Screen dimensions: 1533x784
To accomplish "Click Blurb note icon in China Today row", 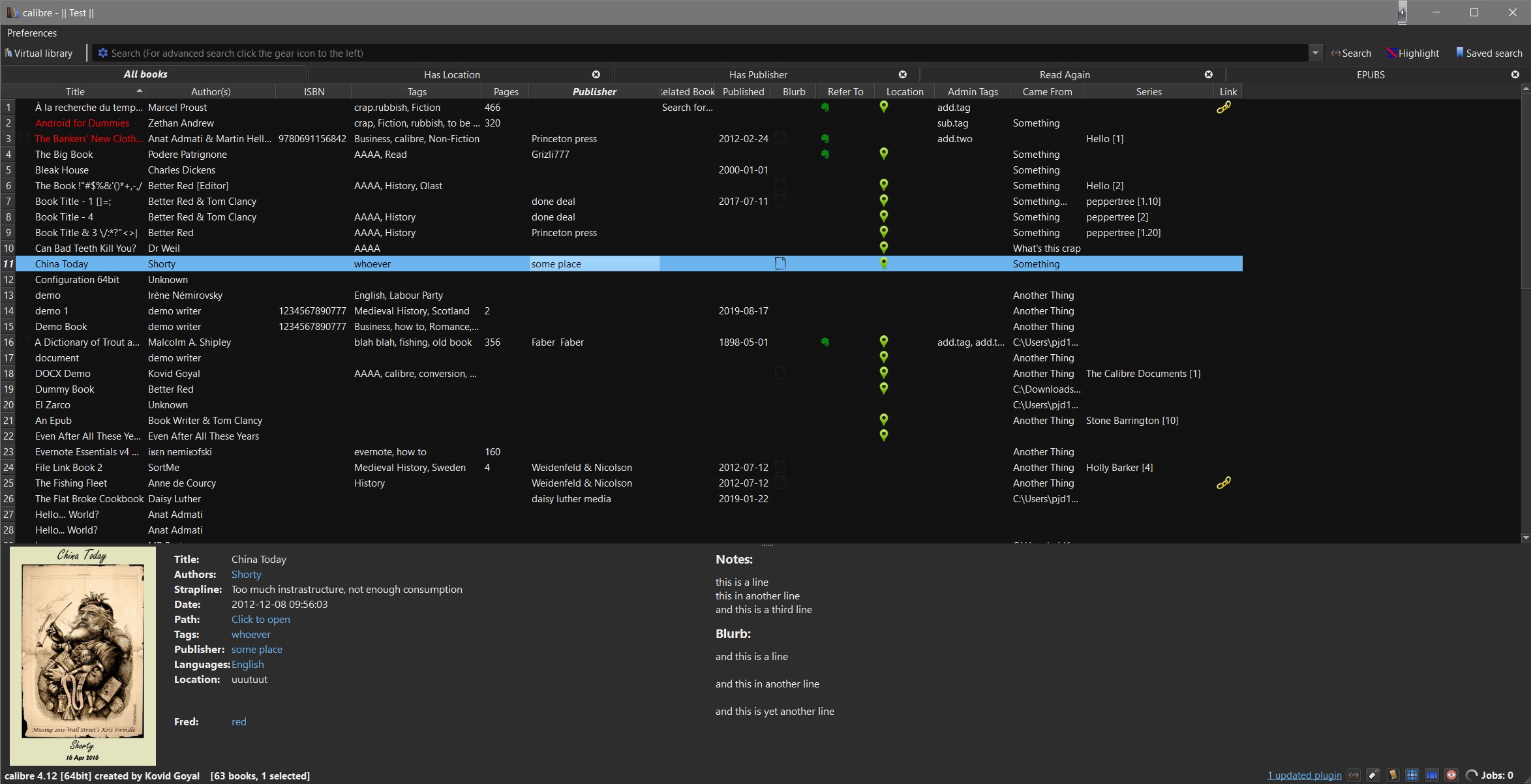I will pyautogui.click(x=780, y=264).
